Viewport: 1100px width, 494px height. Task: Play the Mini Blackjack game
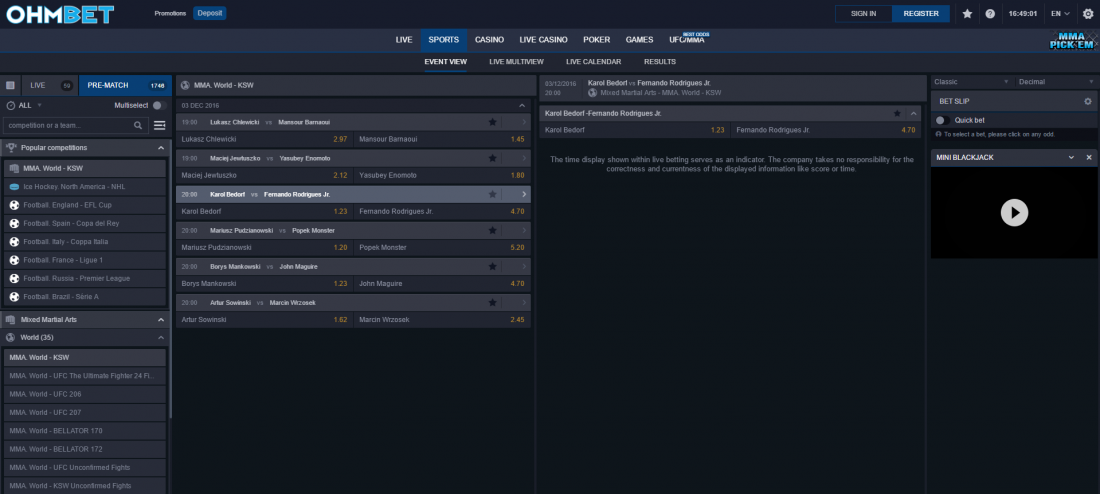click(x=1014, y=212)
